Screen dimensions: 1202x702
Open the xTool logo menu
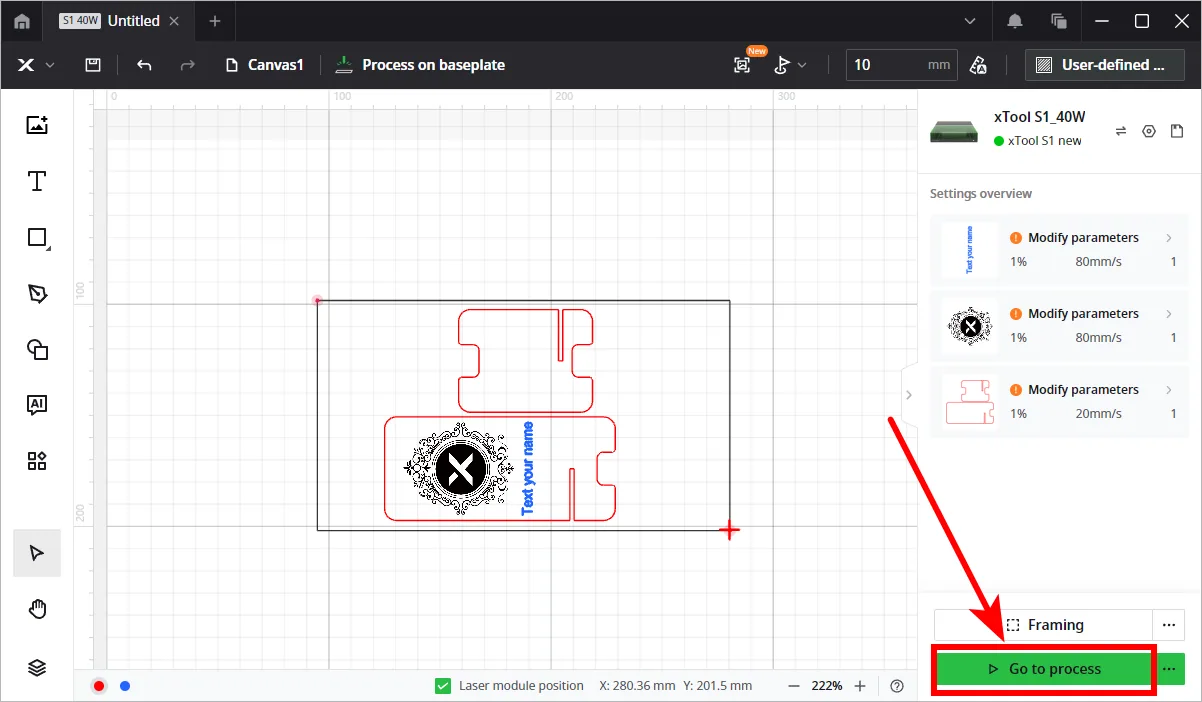(x=35, y=65)
